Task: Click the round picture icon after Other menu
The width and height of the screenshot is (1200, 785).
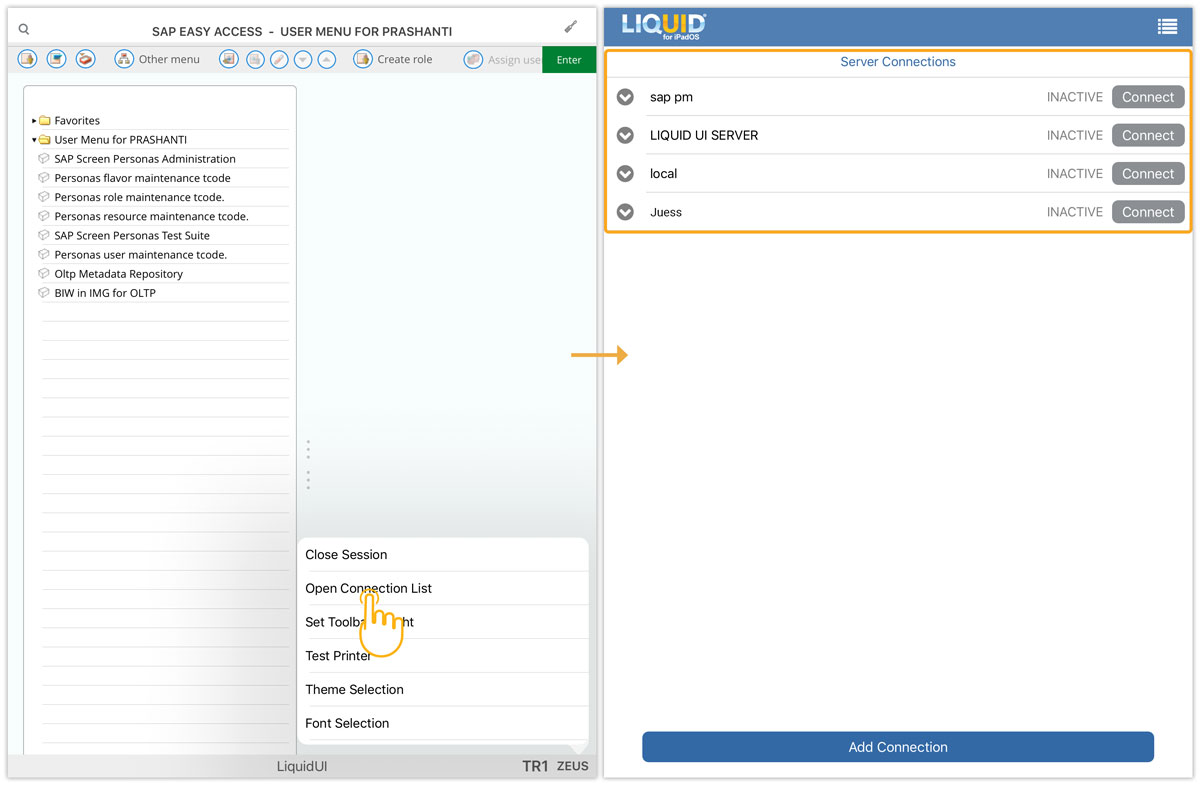Action: [229, 59]
